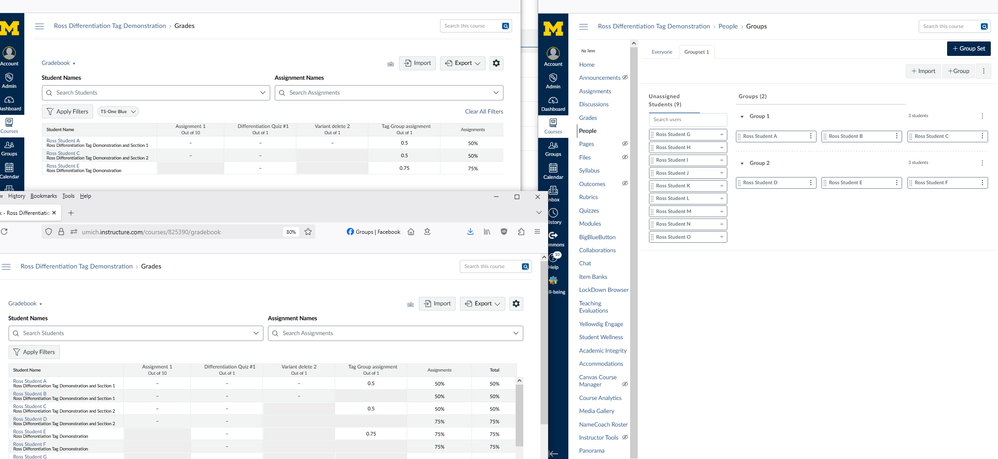Click site lock icon in Firefox address bar

coord(60,232)
